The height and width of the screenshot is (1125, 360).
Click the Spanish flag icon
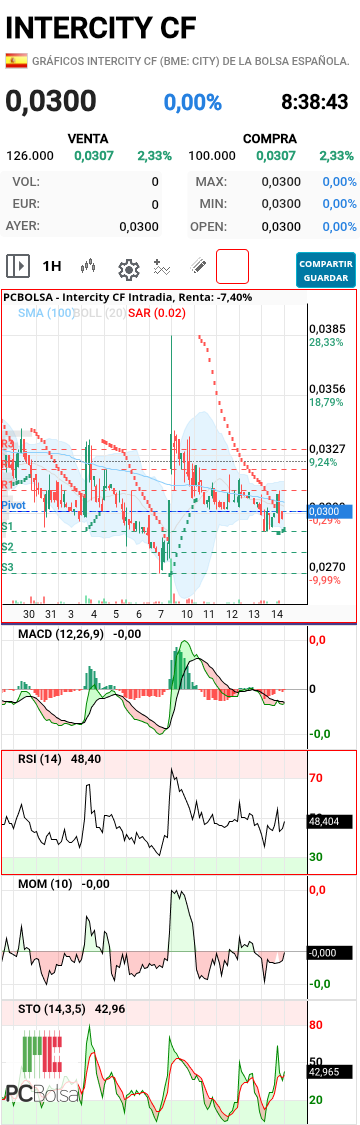[16, 61]
